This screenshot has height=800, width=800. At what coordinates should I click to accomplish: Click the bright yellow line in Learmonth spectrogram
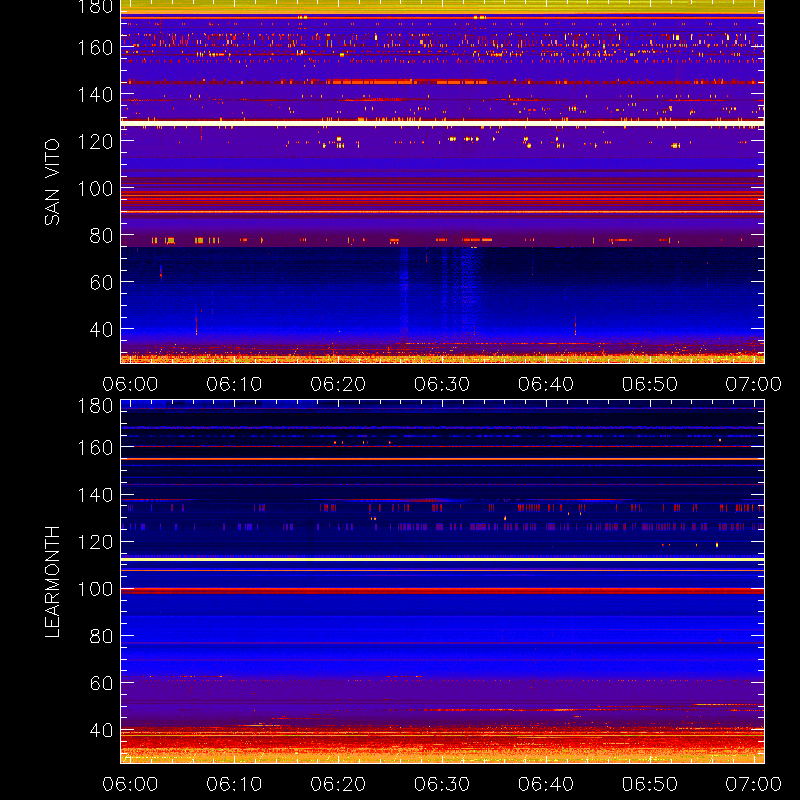point(442,560)
